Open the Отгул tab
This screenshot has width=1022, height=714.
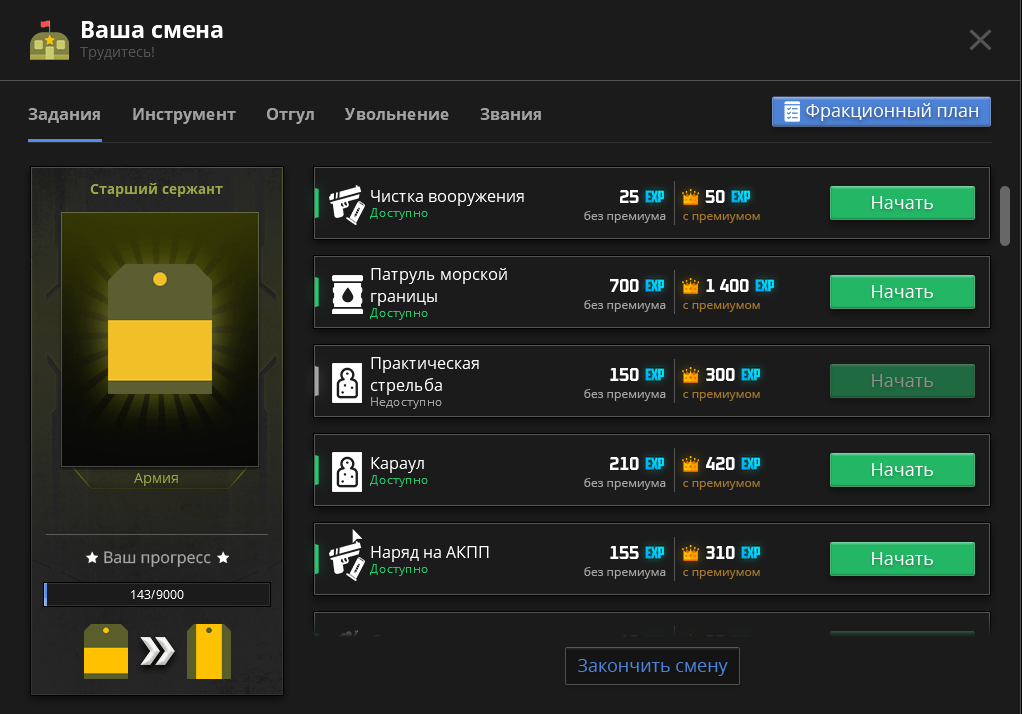tap(290, 115)
